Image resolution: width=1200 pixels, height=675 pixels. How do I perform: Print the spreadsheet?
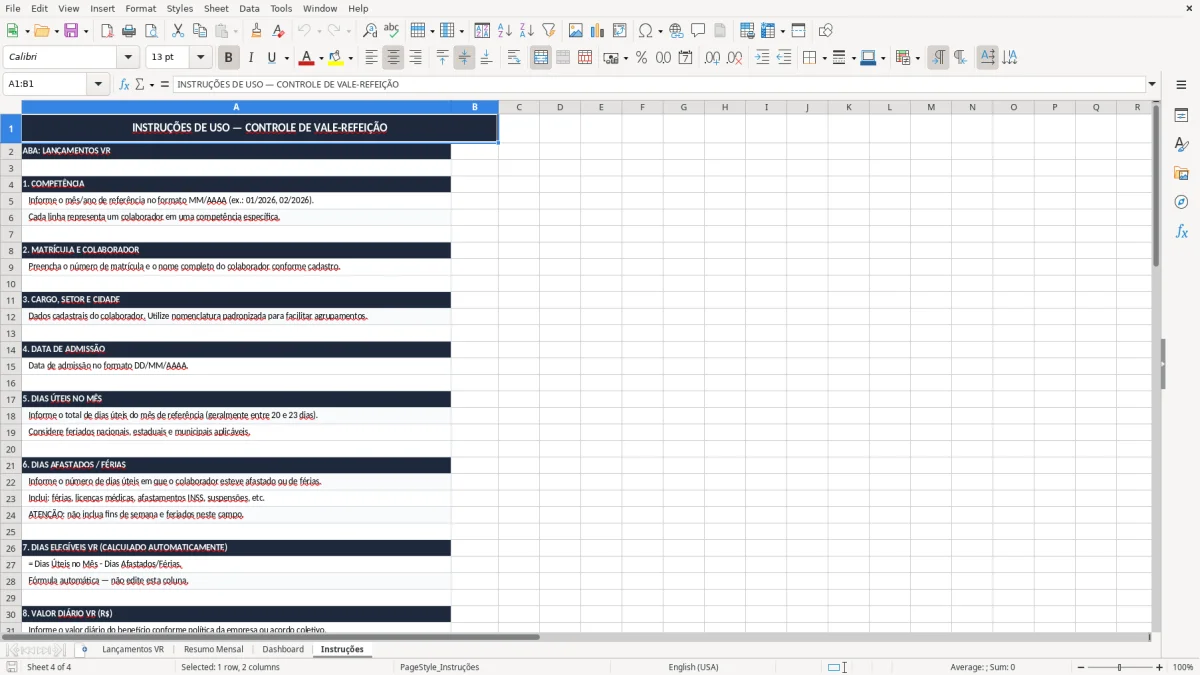click(x=129, y=31)
